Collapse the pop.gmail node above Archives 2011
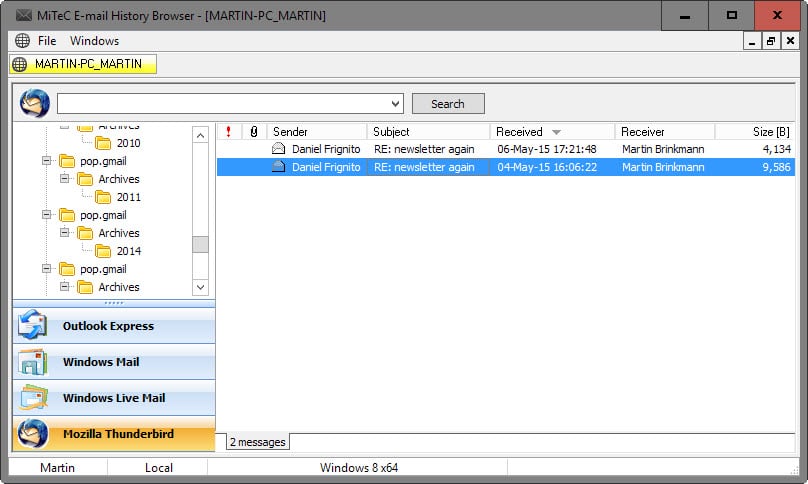808x484 pixels. tap(46, 161)
